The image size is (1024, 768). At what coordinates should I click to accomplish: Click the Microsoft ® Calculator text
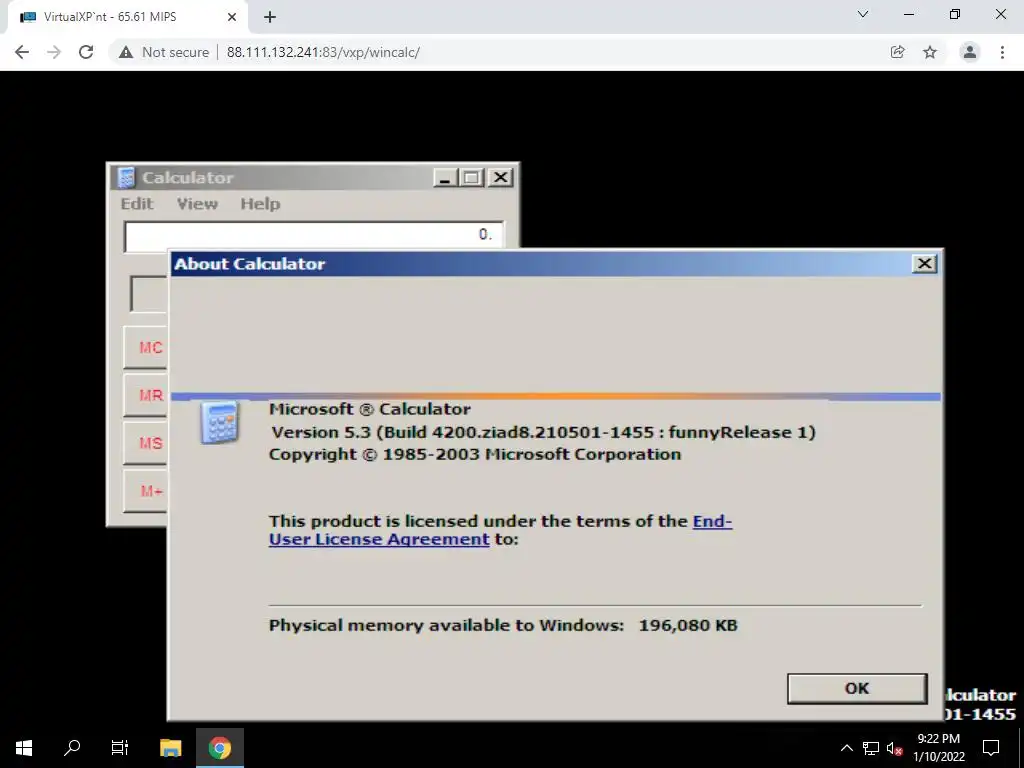[370, 409]
